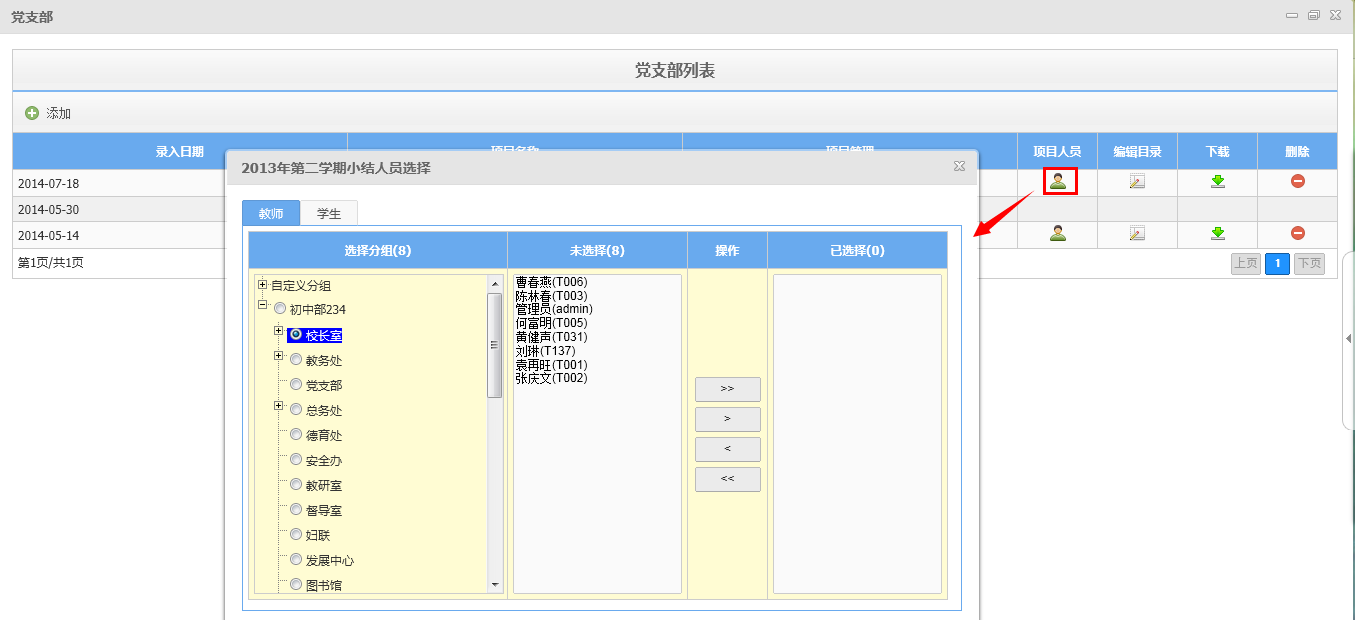Switch to the 教师 tab
This screenshot has height=620, width=1355.
point(271,213)
